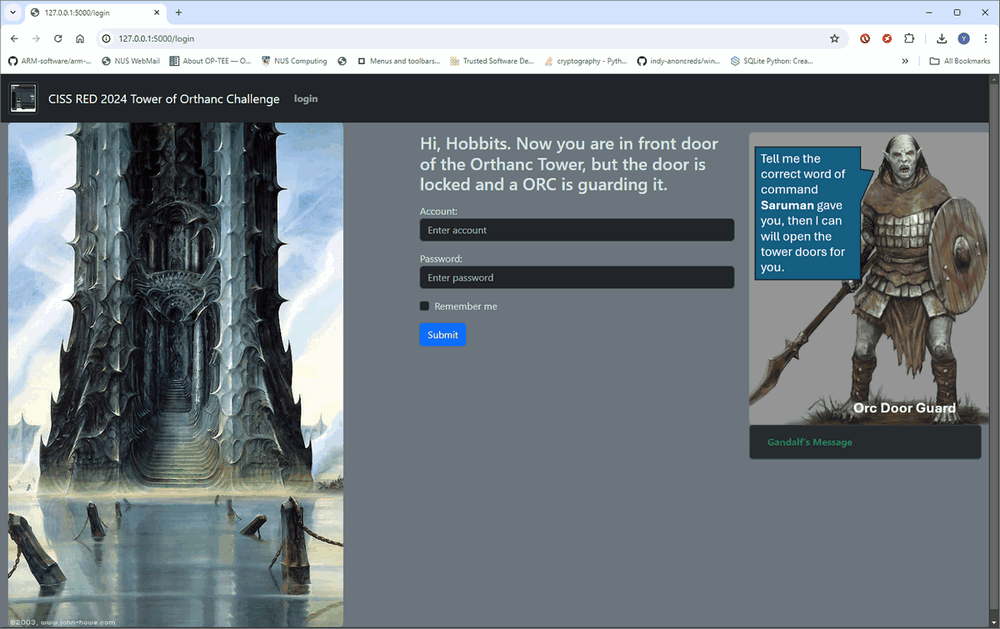Image resolution: width=1000 pixels, height=629 pixels.
Task: Open the login nav item
Action: tap(305, 99)
